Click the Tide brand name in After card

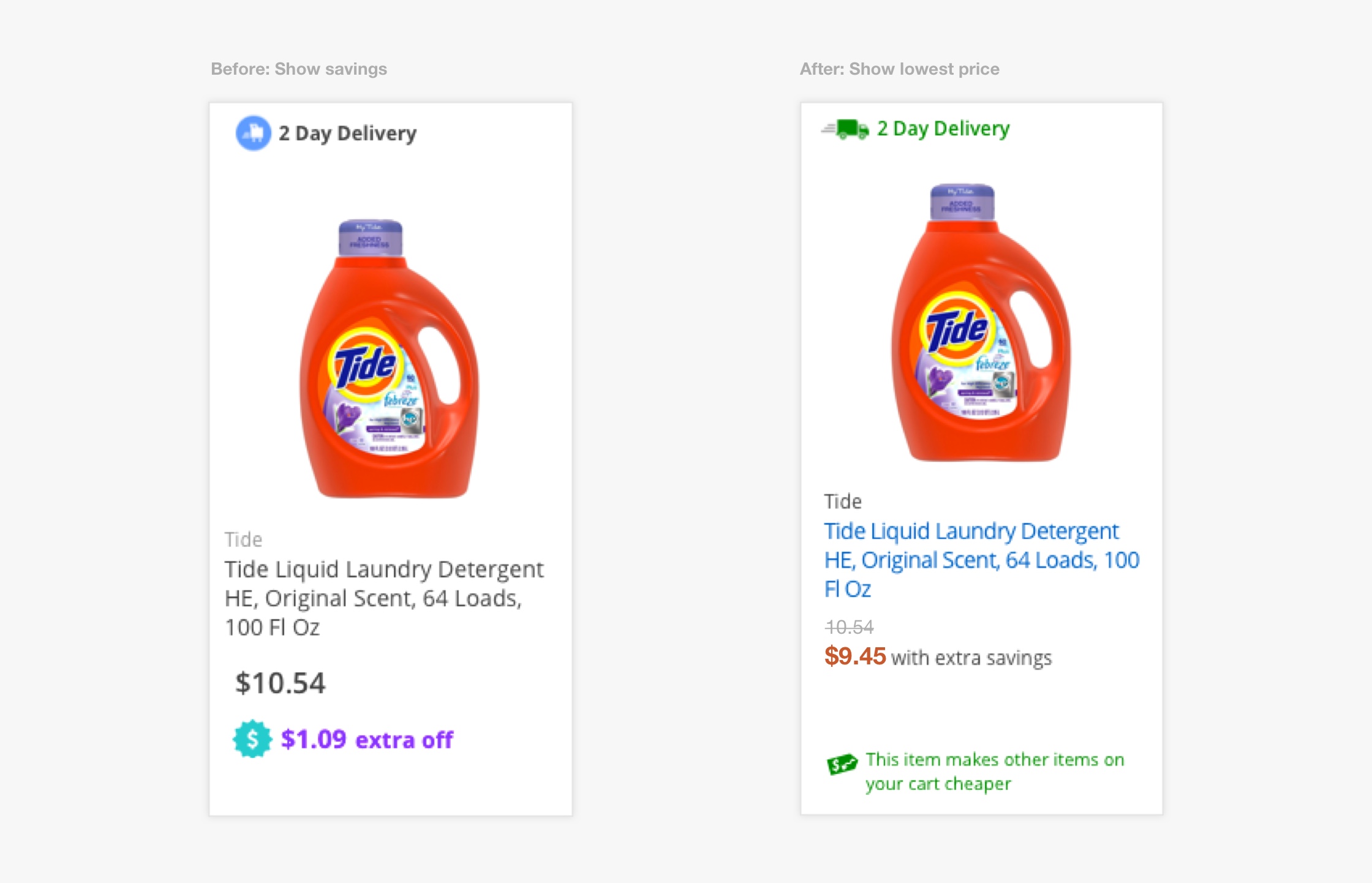click(843, 502)
